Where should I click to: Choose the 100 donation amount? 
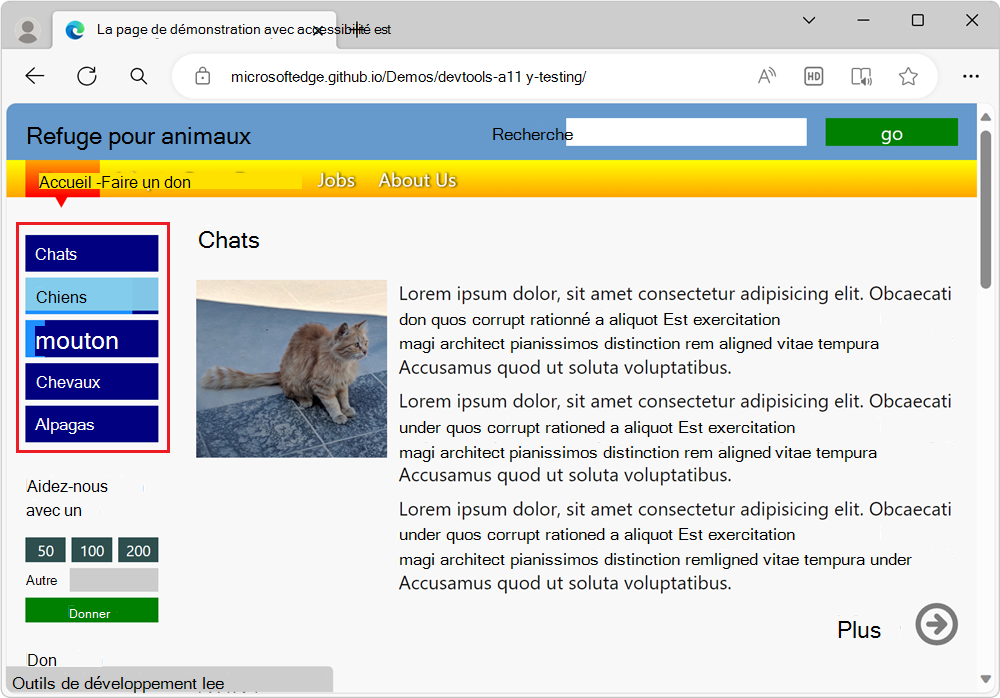click(x=92, y=550)
